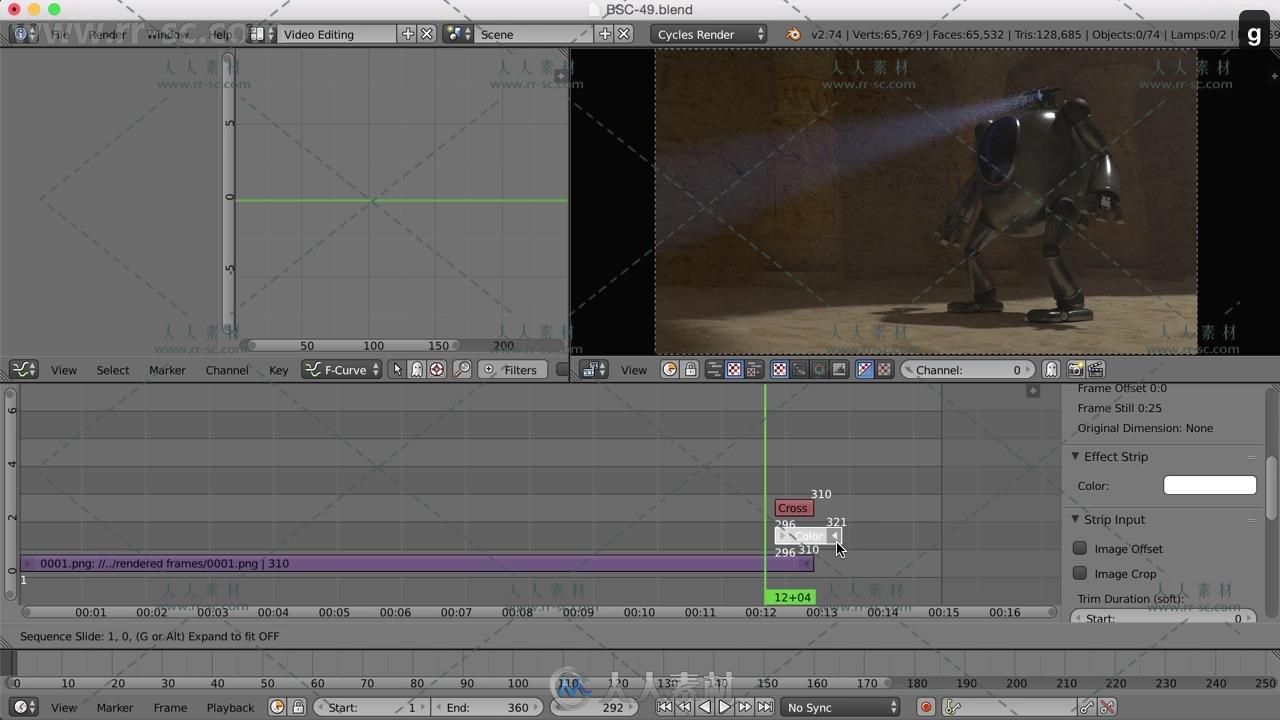Screen dimensions: 1280x720
Task: Click the Channel number field
Action: tap(968, 370)
